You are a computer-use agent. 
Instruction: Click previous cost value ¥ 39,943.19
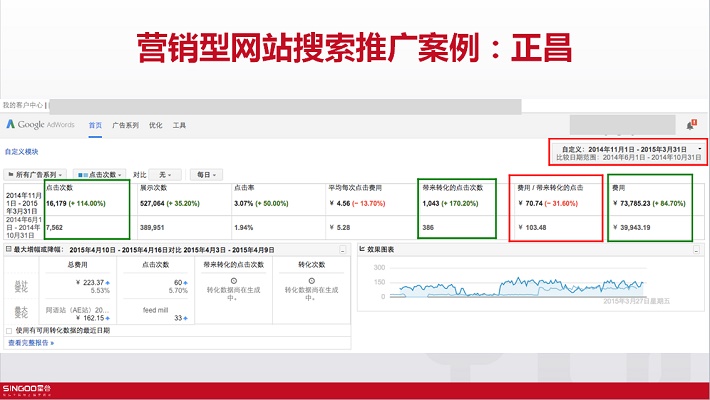point(631,227)
